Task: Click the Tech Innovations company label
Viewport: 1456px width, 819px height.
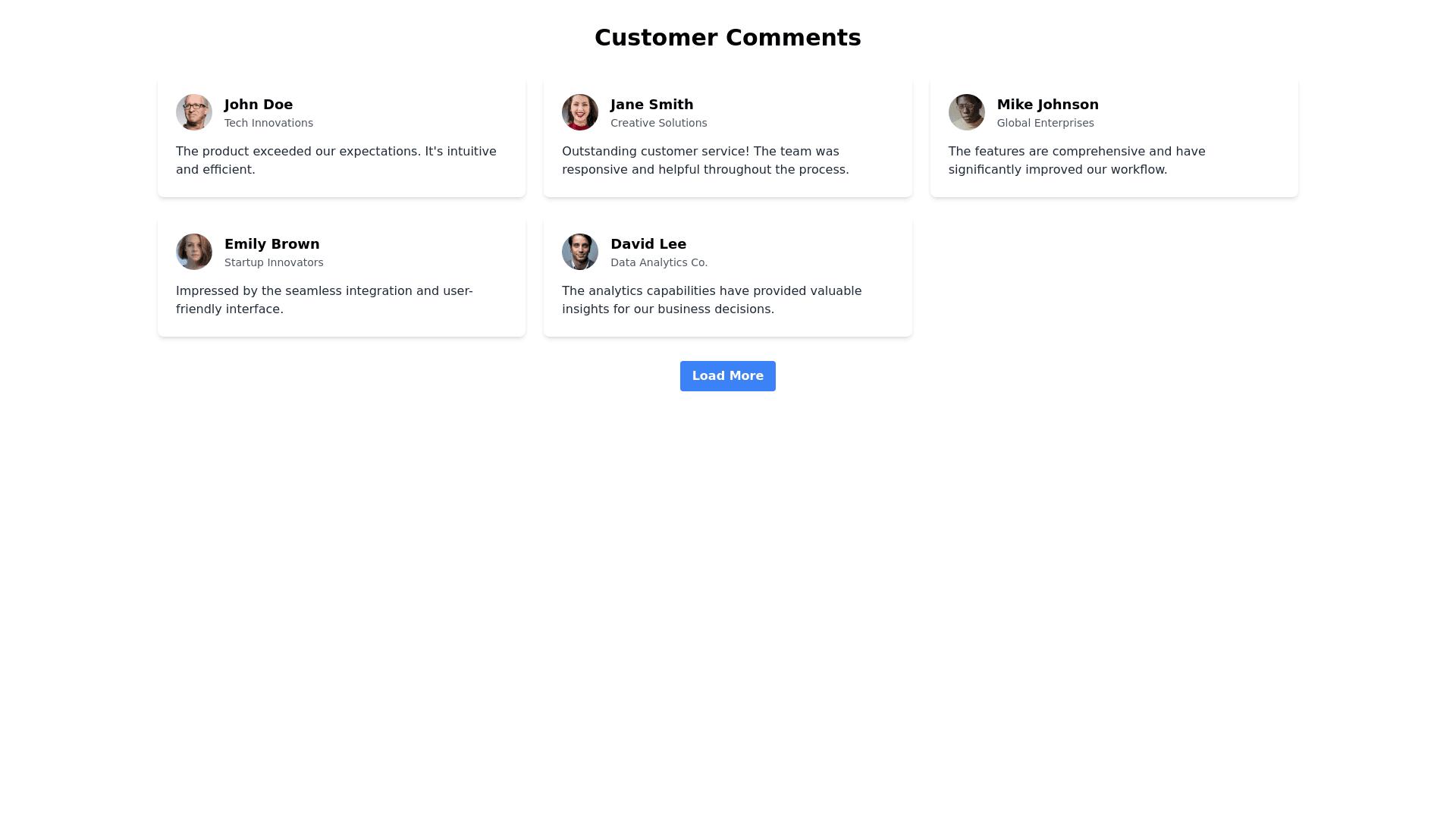Action: point(268,123)
